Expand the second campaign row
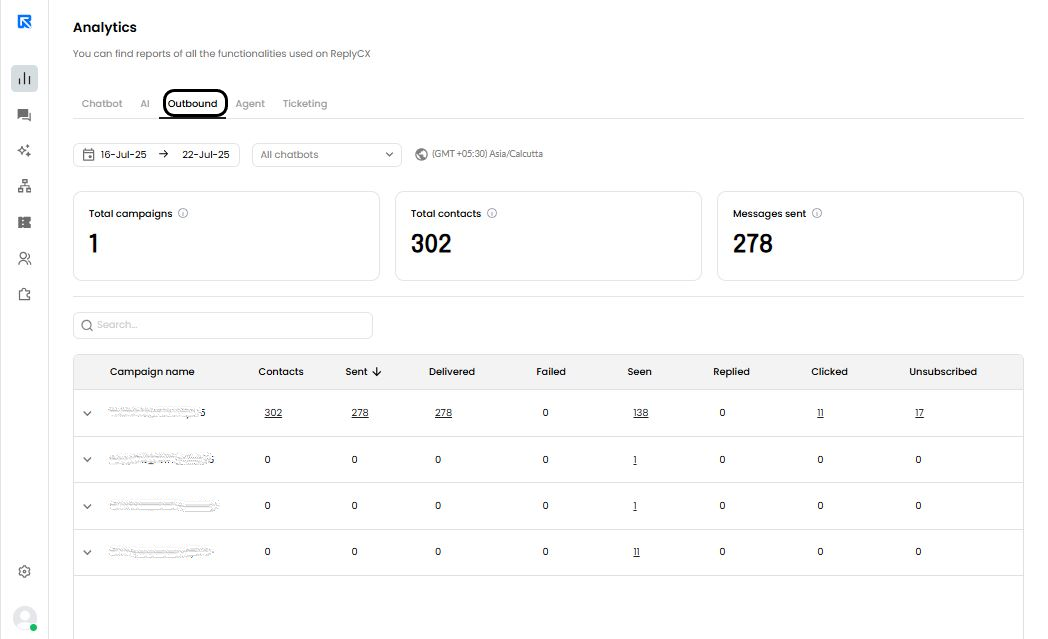Viewport: 1048px width, 639px height. pos(87,459)
